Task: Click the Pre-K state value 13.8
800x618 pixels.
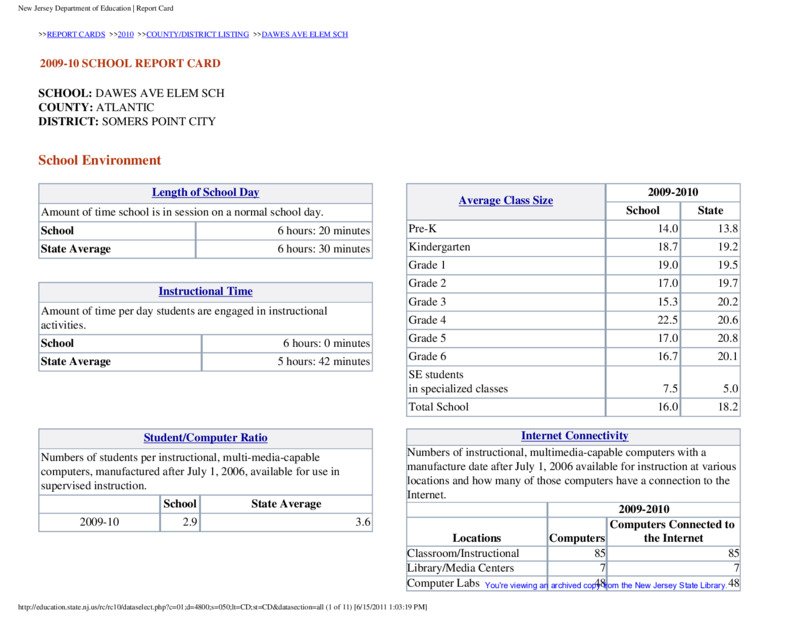Action: pyautogui.click(x=728, y=229)
